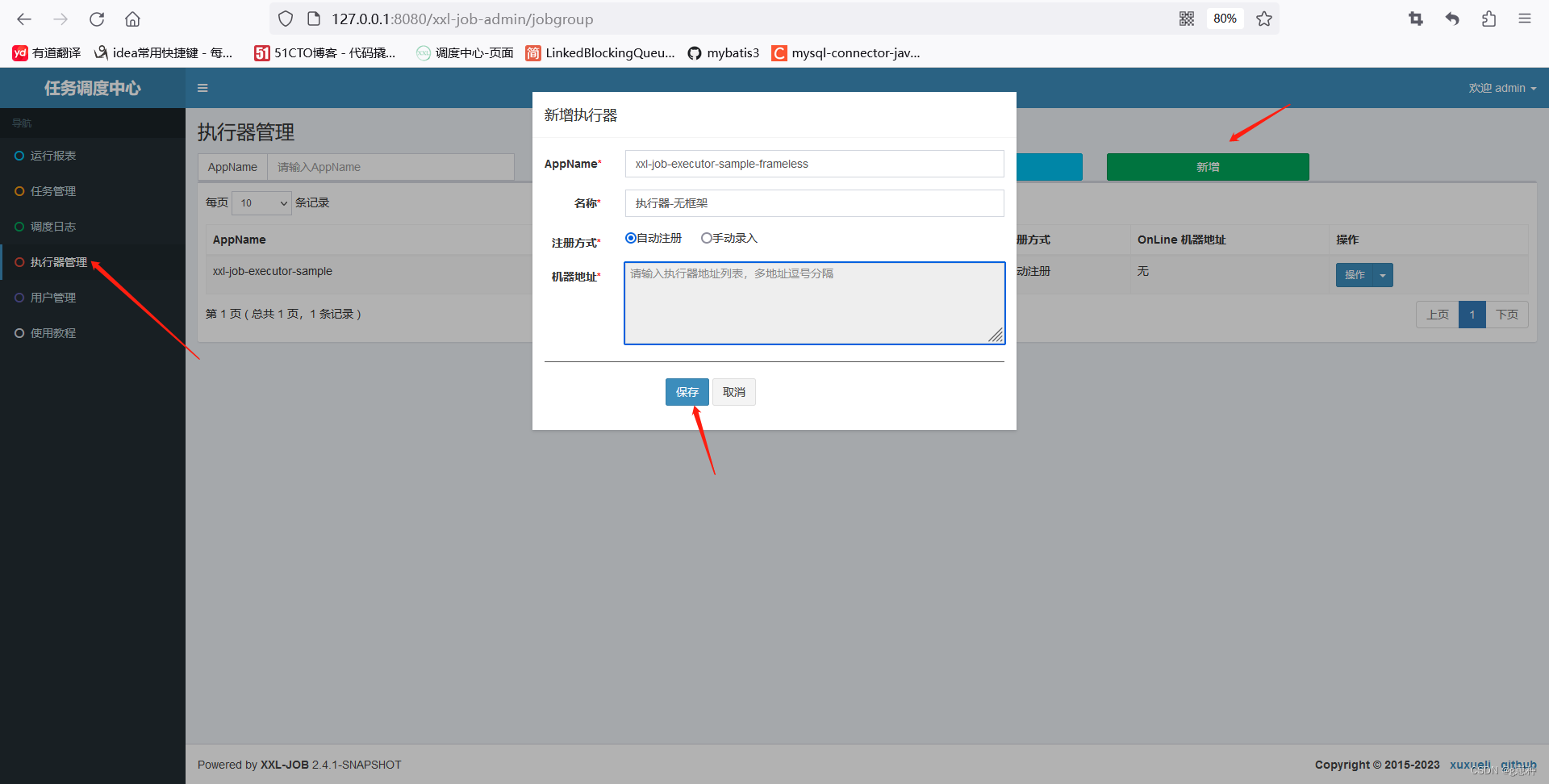Expand the 欢迎 admin user dropdown
Screen dimensions: 1549x784
click(x=1502, y=88)
